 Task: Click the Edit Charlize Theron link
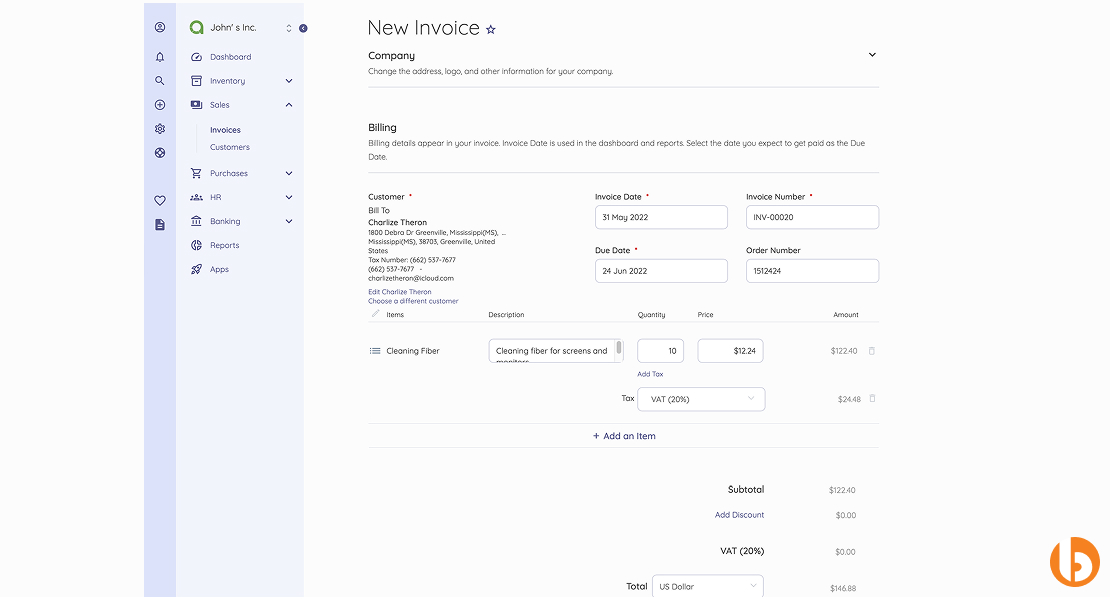399,291
